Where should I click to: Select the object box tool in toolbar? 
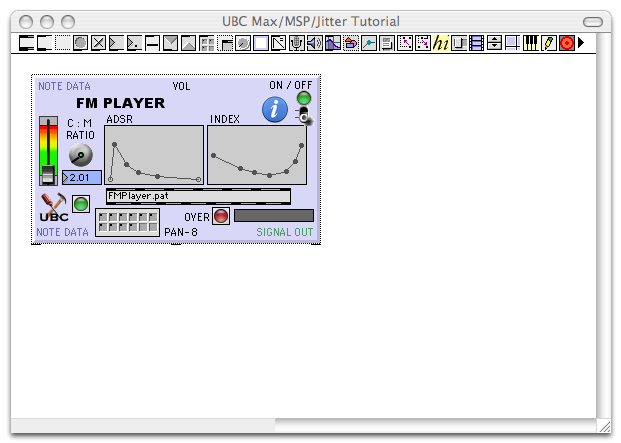pos(27,43)
